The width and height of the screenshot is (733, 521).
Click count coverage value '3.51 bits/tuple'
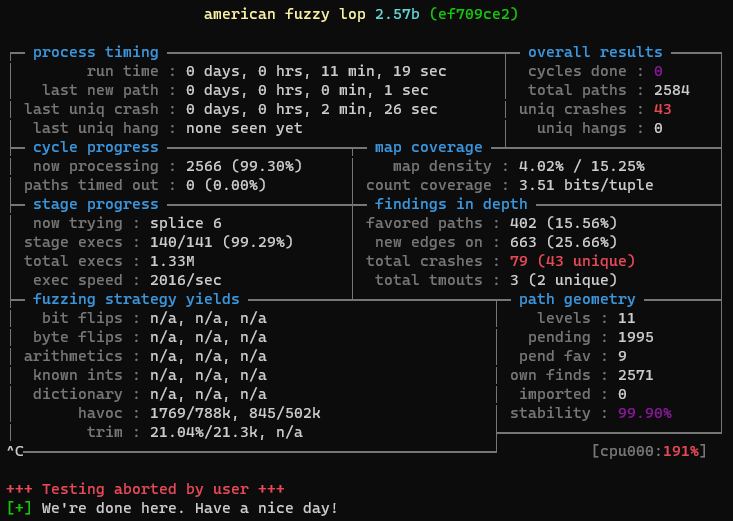586,185
